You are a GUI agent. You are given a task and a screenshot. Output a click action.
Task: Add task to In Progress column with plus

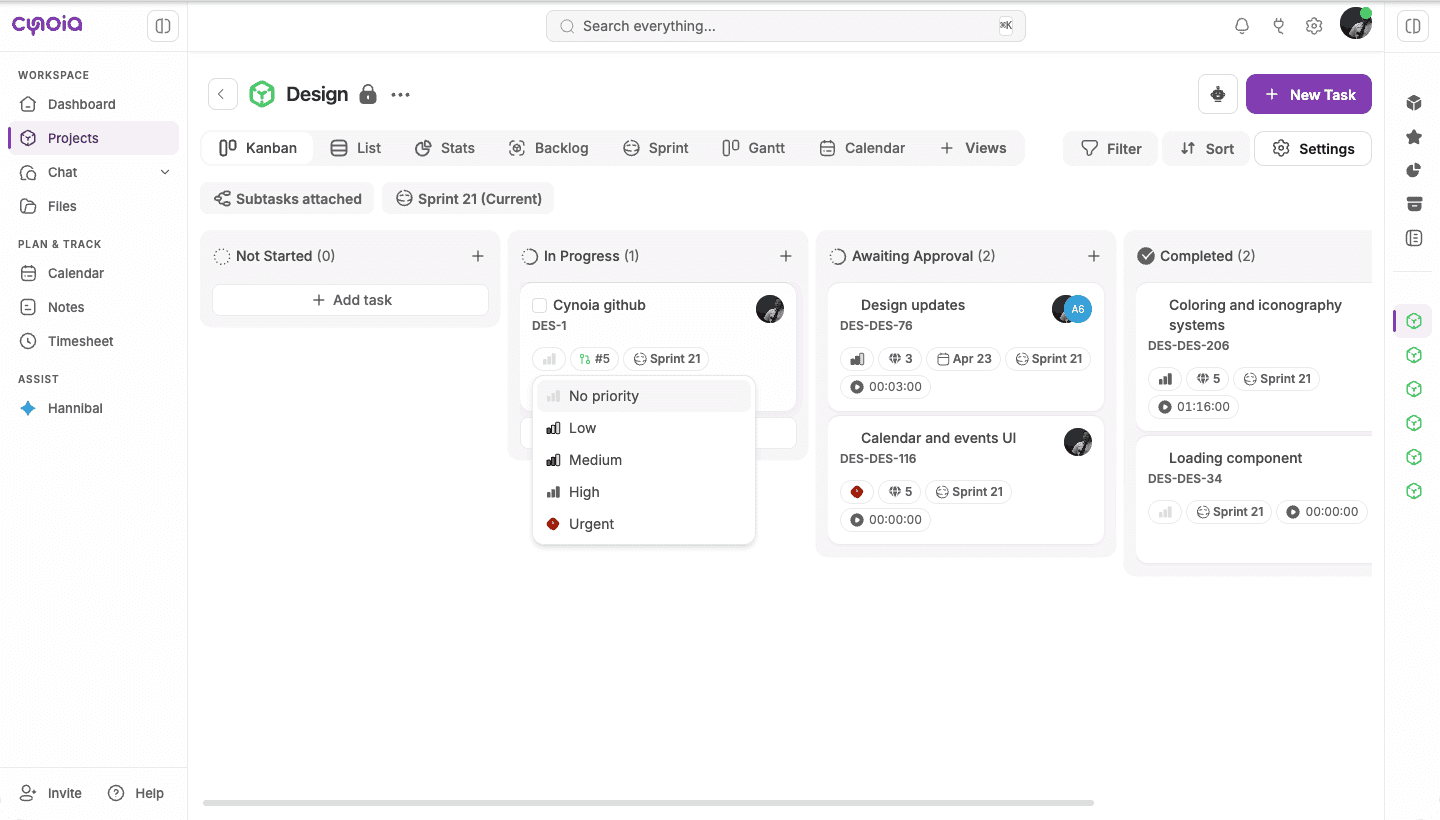coord(786,256)
